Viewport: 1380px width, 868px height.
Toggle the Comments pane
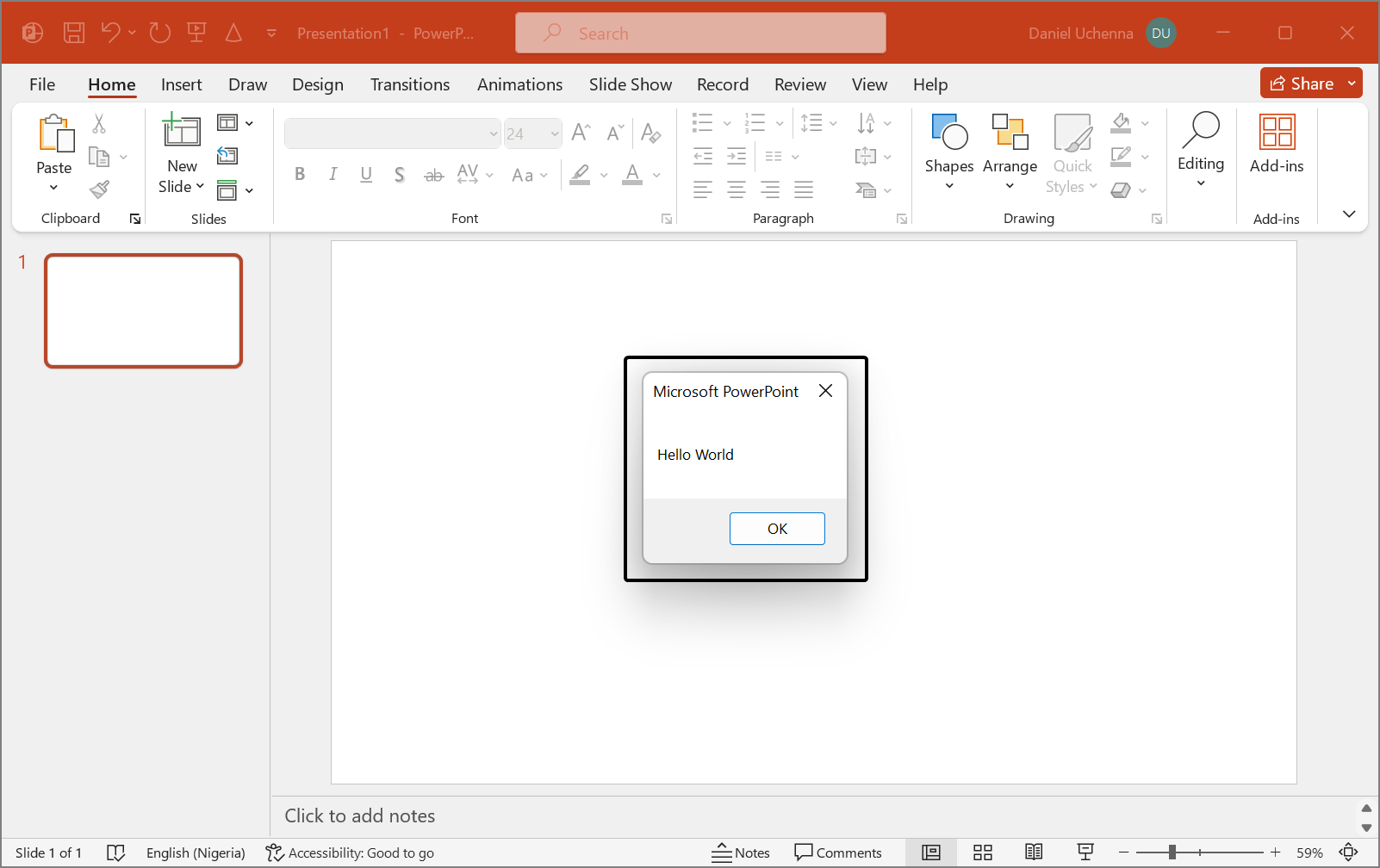pos(838,852)
